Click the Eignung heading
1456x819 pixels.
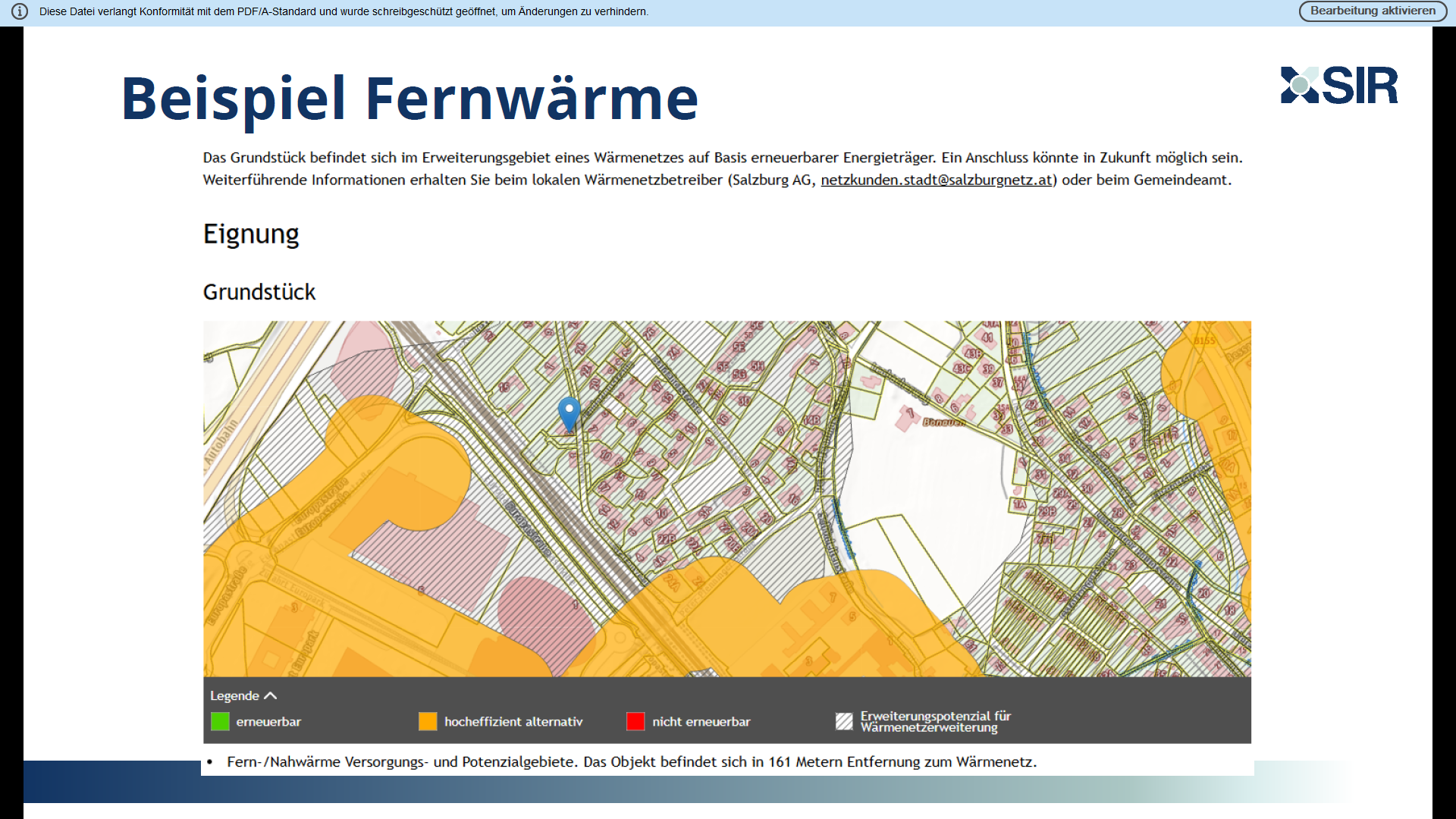click(x=251, y=234)
